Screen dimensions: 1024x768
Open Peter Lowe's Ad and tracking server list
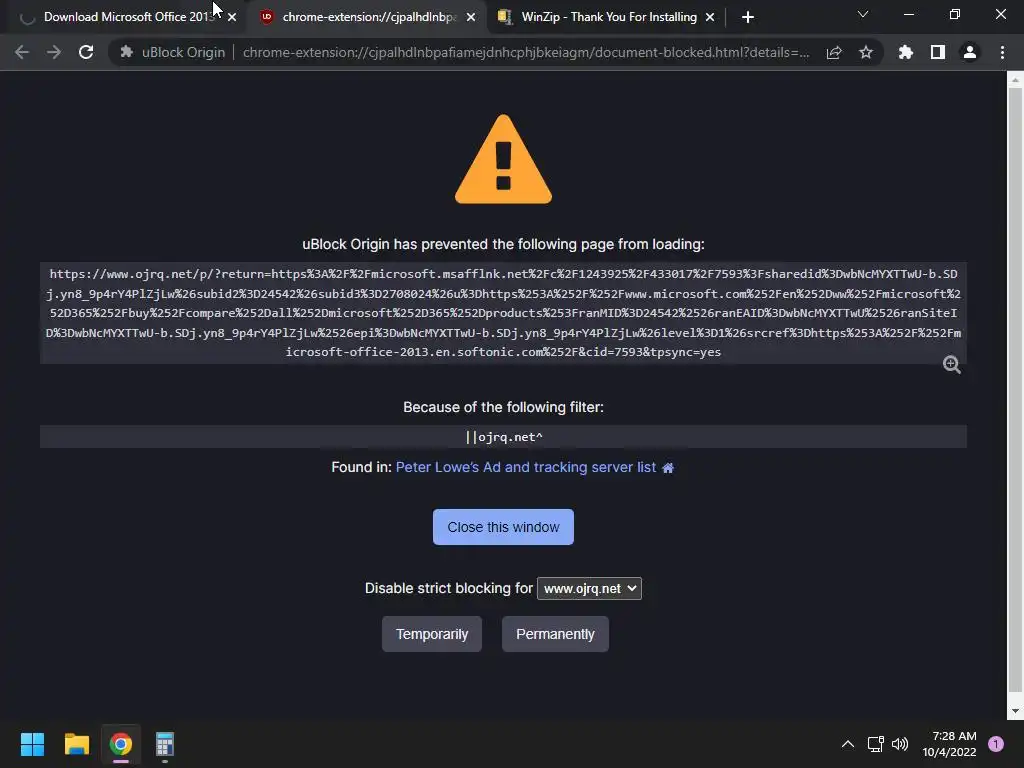click(x=526, y=468)
